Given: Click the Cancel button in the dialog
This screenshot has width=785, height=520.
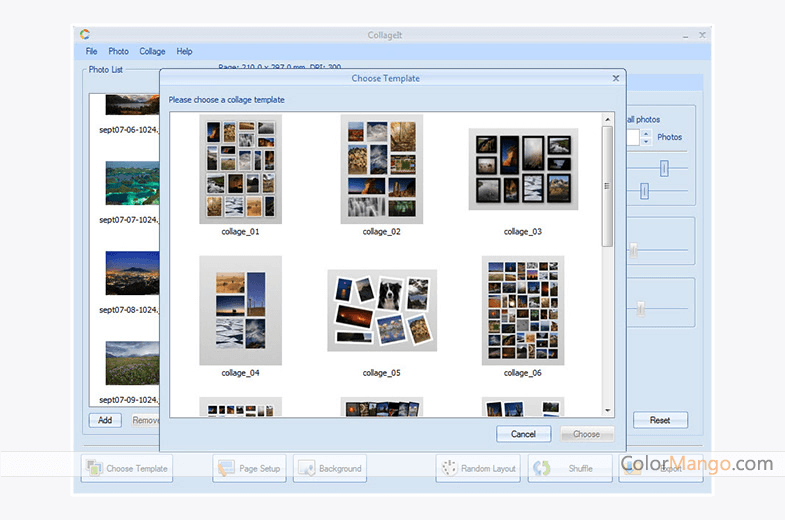Looking at the screenshot, I should point(523,434).
